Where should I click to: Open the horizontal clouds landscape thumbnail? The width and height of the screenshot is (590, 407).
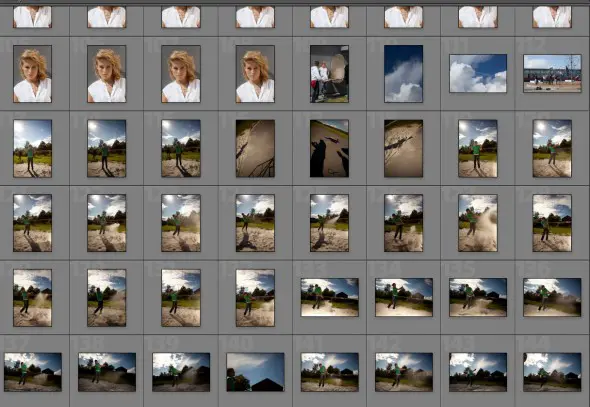[x=478, y=73]
